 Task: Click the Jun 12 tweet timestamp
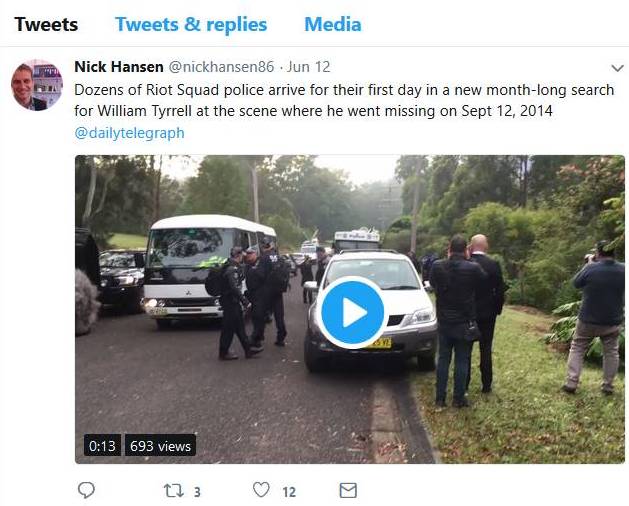click(309, 67)
